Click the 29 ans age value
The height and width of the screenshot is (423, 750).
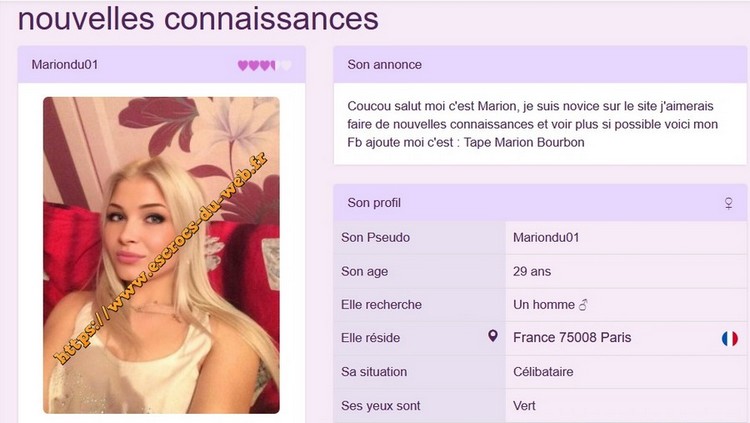pos(532,271)
